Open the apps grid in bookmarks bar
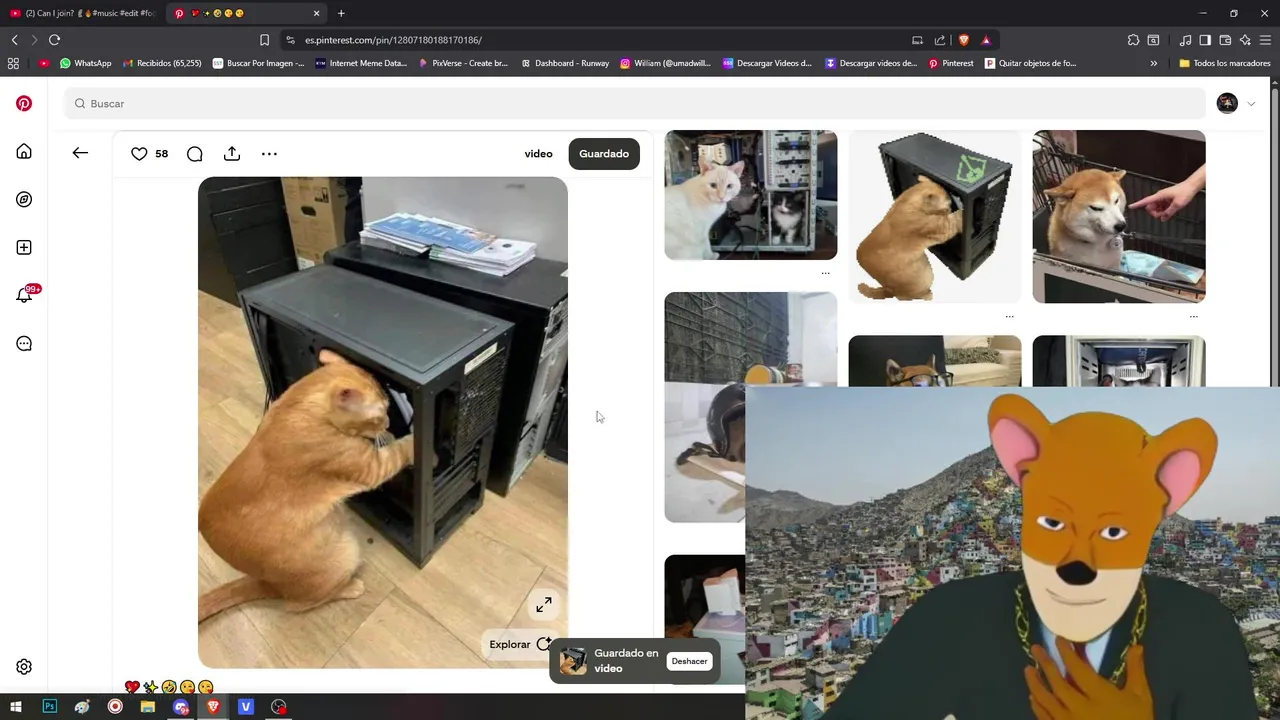This screenshot has height=720, width=1280. click(x=13, y=63)
